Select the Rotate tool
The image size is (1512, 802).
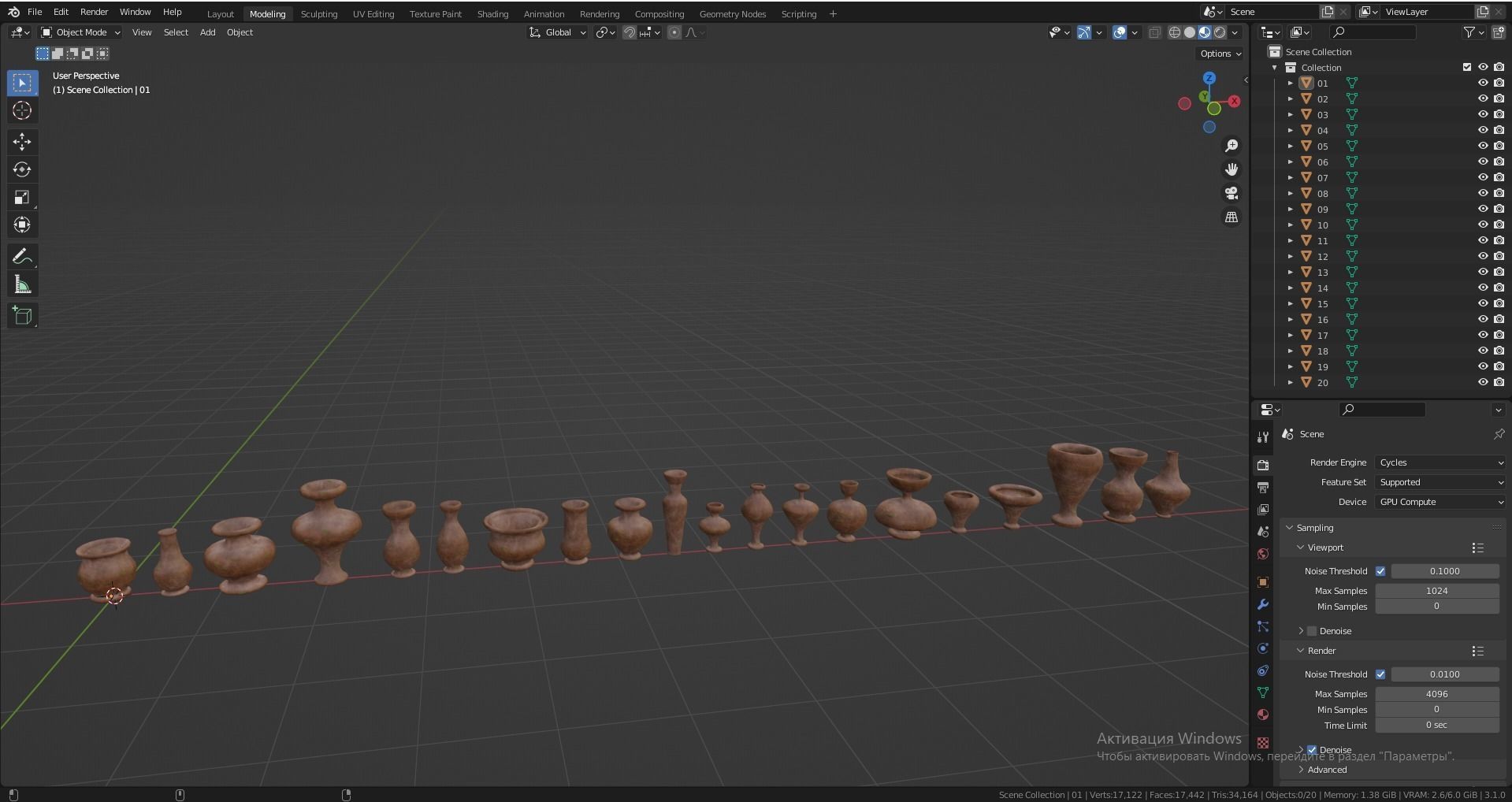point(22,169)
